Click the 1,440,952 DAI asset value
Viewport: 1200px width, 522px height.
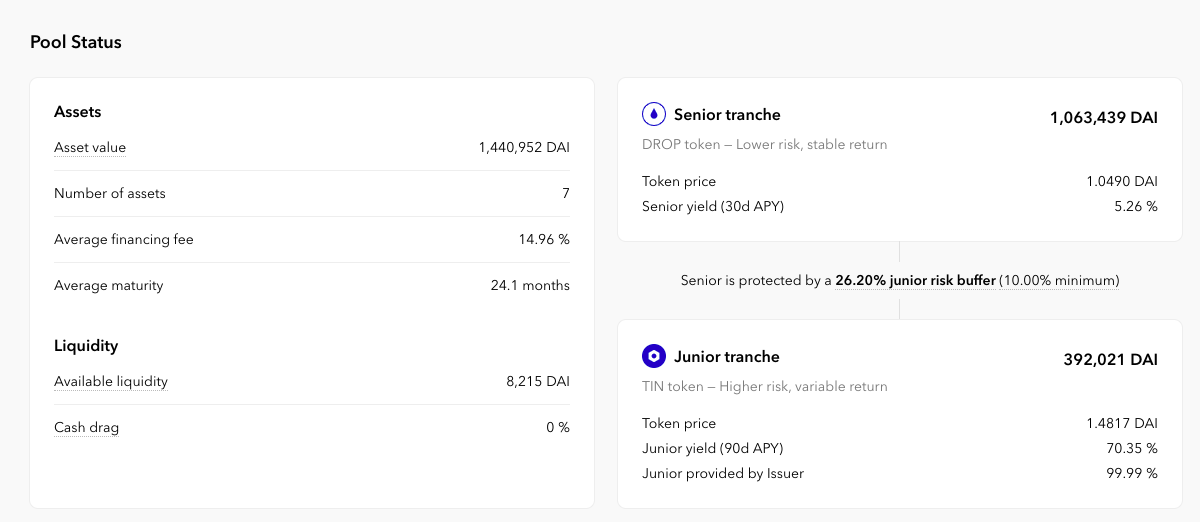(524, 148)
